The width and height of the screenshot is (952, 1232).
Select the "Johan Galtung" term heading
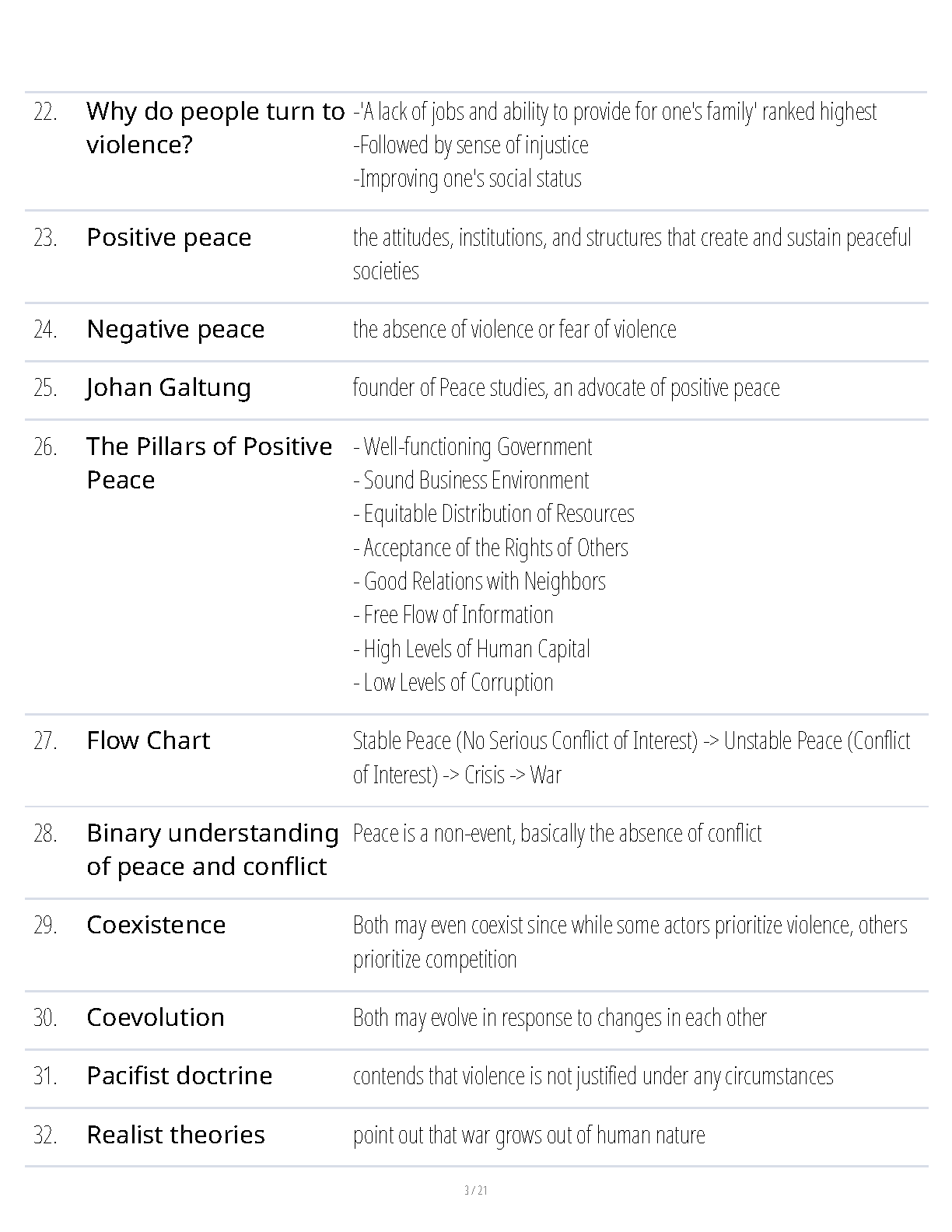coord(168,387)
